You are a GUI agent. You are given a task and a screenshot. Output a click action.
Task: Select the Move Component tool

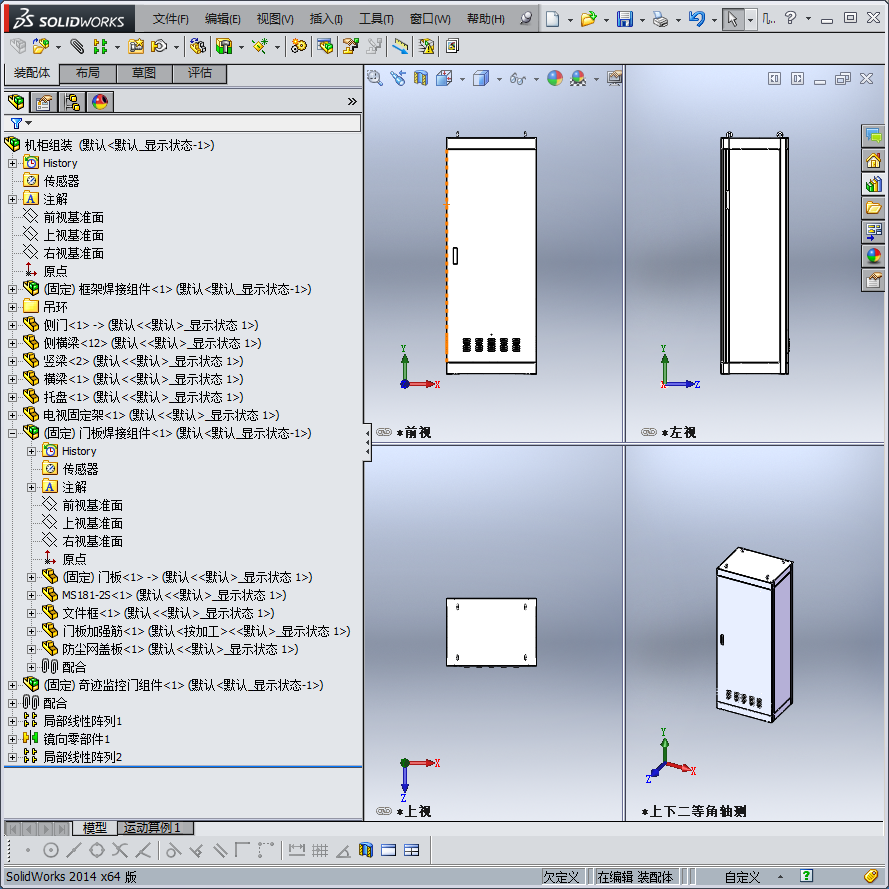[x=159, y=46]
